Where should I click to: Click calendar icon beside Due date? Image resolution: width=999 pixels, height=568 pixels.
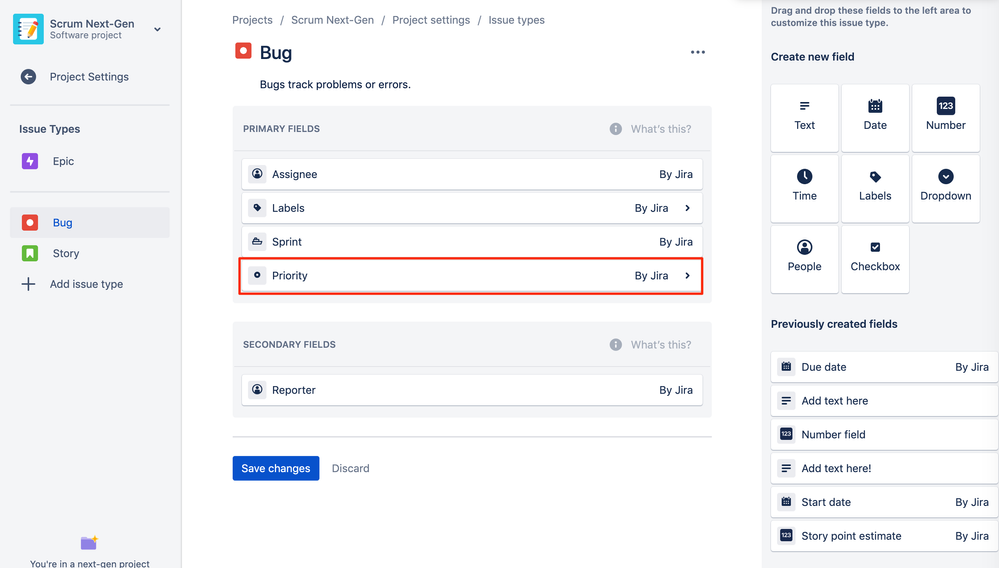coord(786,367)
